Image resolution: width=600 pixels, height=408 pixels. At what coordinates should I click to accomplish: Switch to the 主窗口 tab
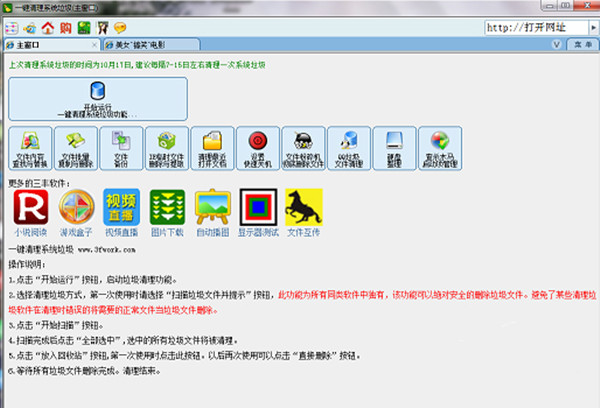(x=52, y=45)
